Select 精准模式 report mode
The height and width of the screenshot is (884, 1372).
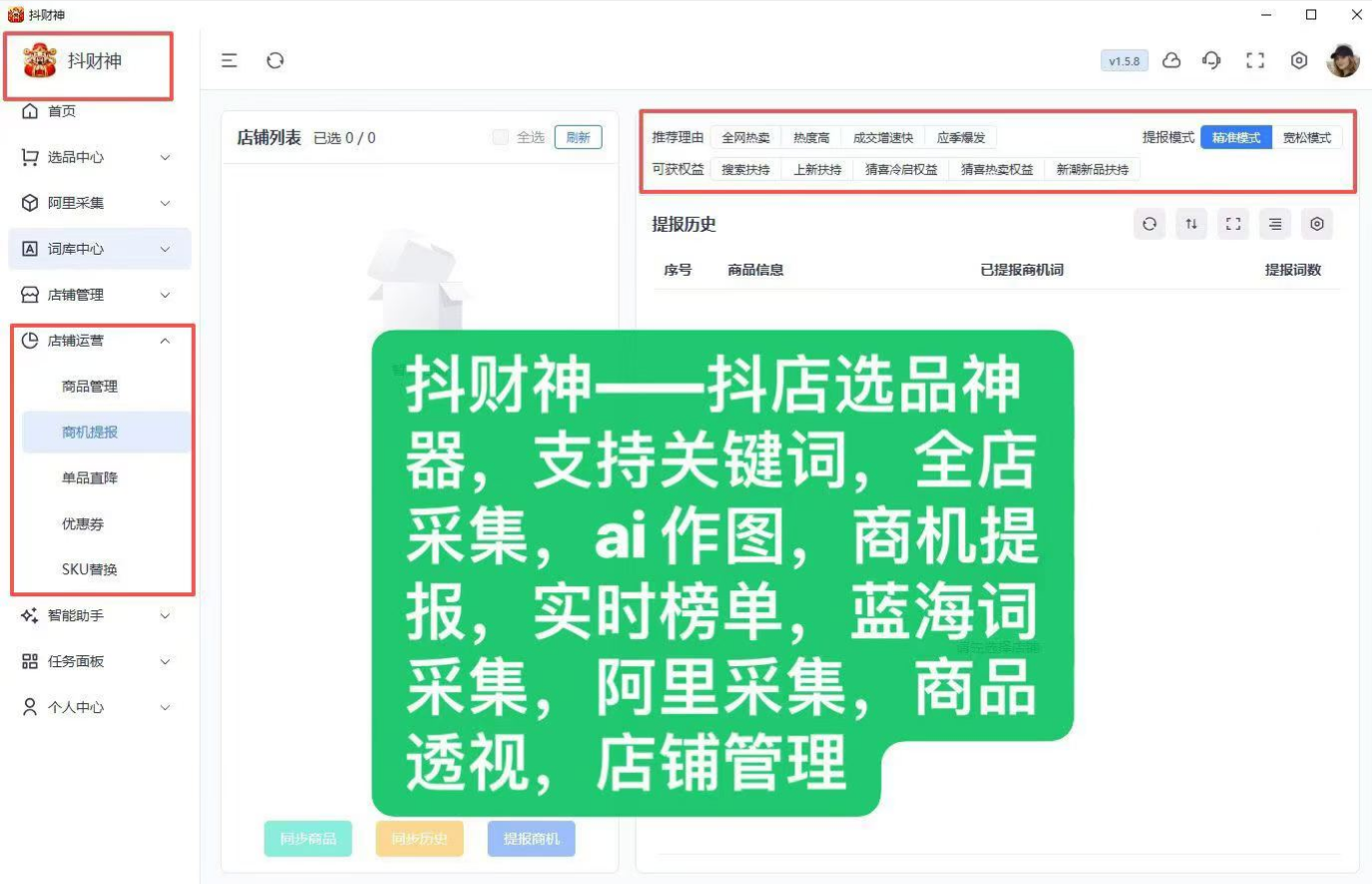coord(1236,138)
